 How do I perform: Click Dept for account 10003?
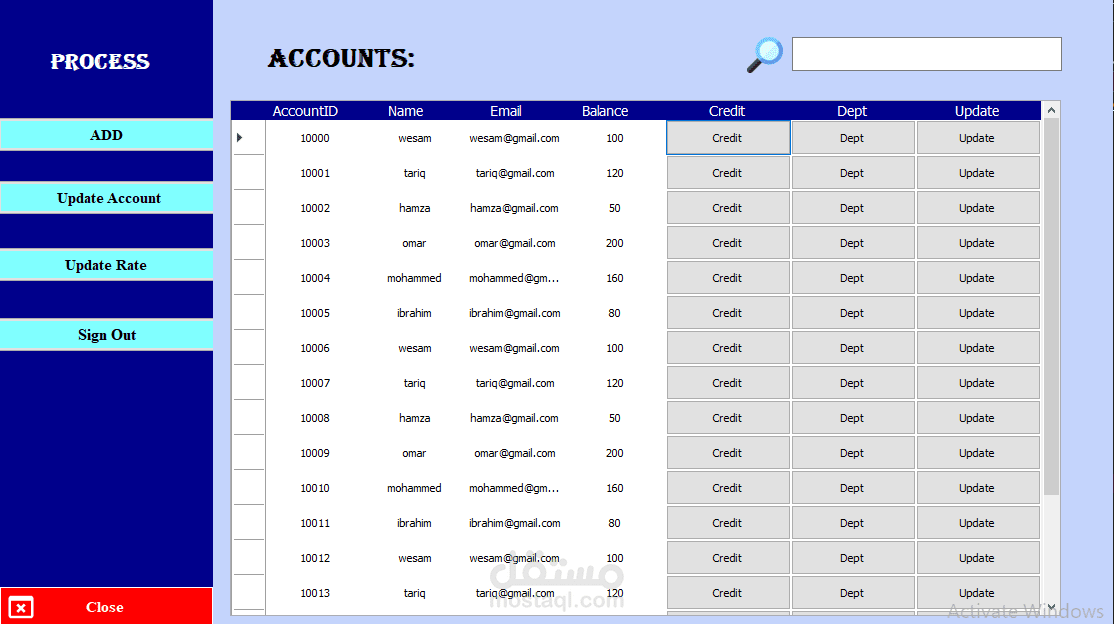coord(853,243)
